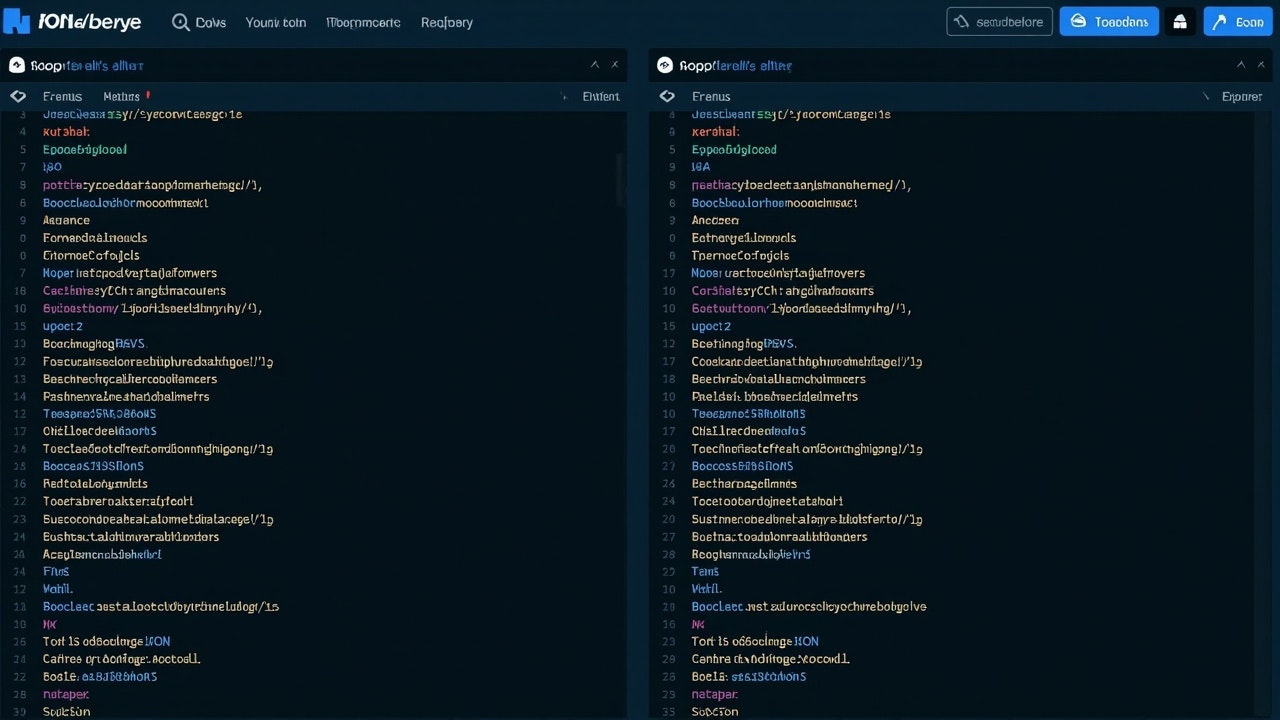
Task: Click 'Chilloerdeelfloorts' line in left panel
Action: [x=100, y=432]
